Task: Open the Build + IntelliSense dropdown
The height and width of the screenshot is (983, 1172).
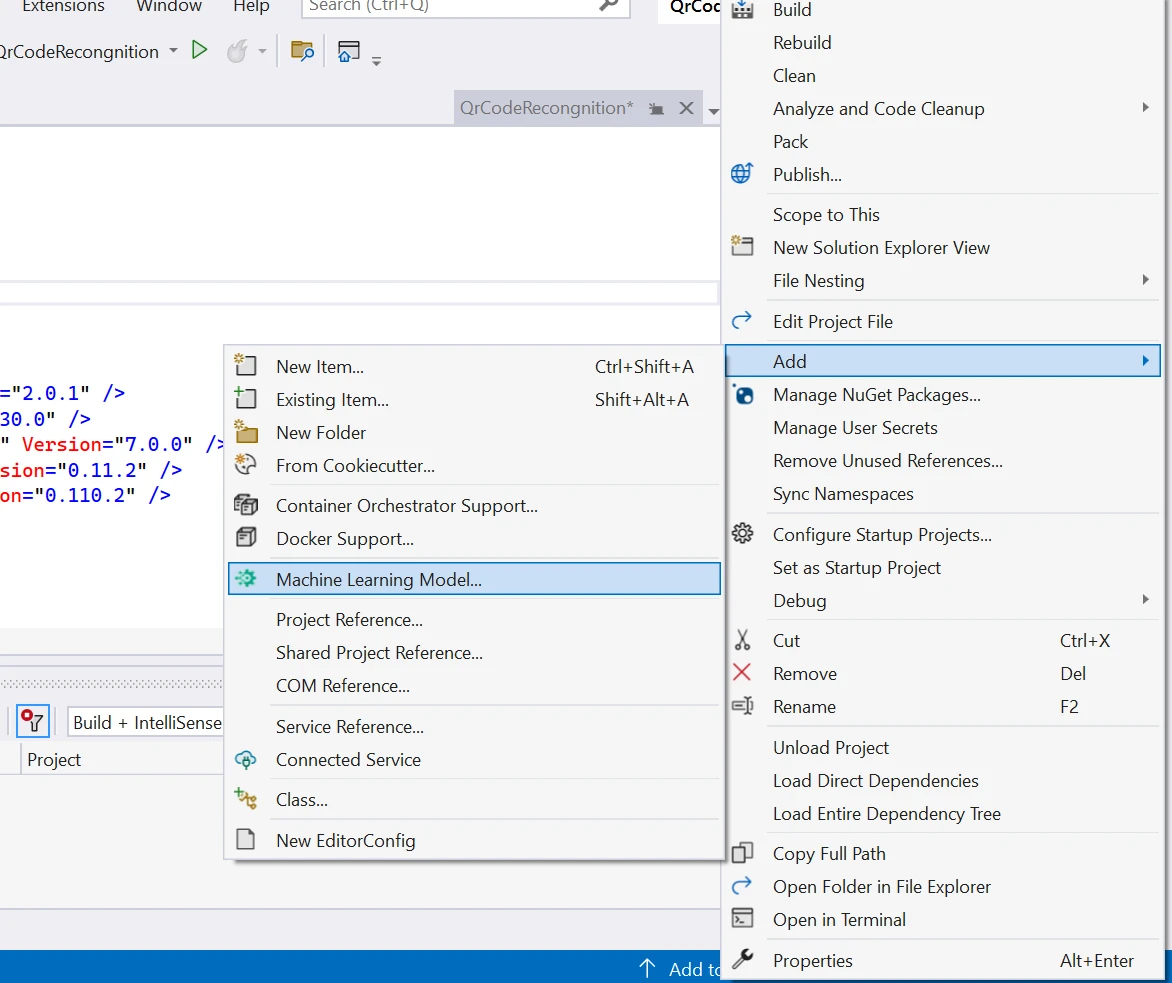Action: click(x=147, y=722)
